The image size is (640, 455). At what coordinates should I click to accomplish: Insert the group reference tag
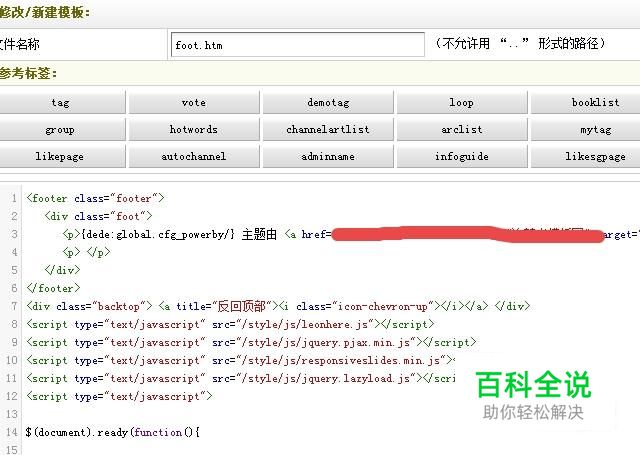(62, 129)
